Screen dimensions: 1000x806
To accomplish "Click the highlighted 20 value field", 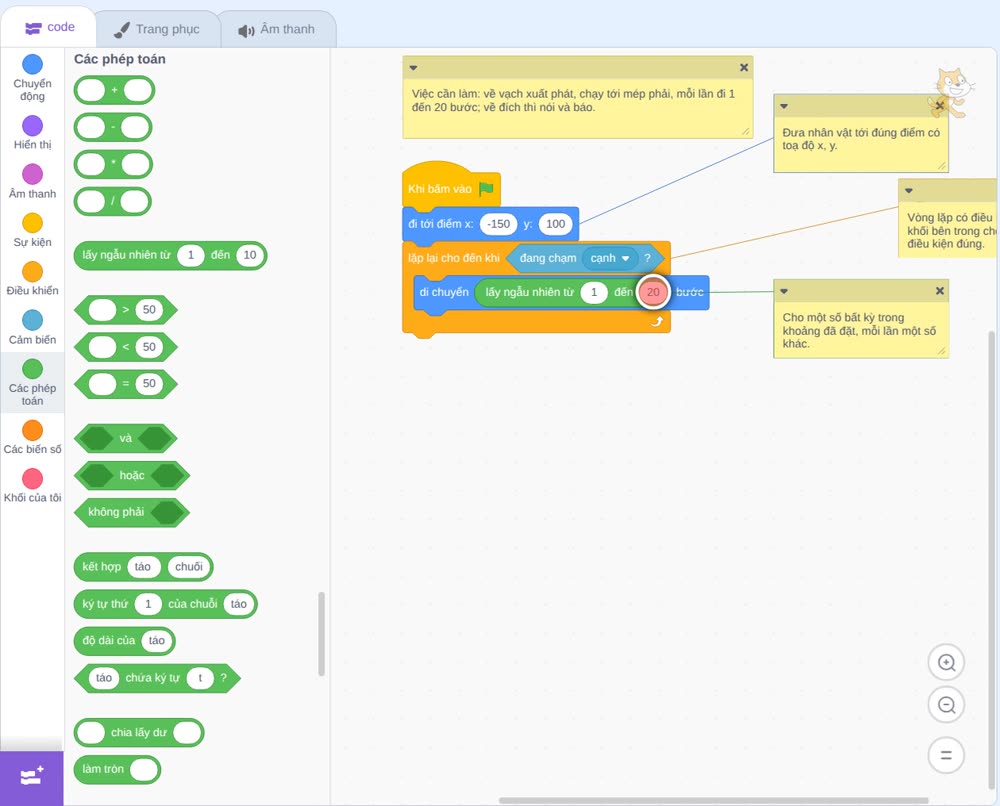I will tap(653, 292).
